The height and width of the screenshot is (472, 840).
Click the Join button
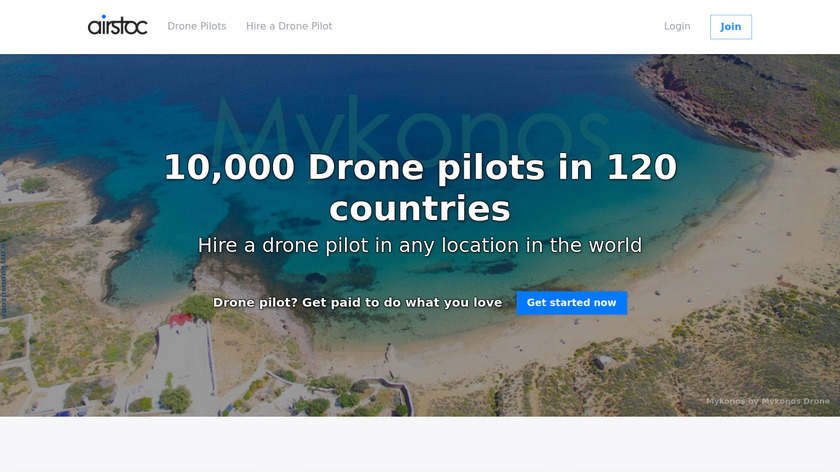[731, 27]
